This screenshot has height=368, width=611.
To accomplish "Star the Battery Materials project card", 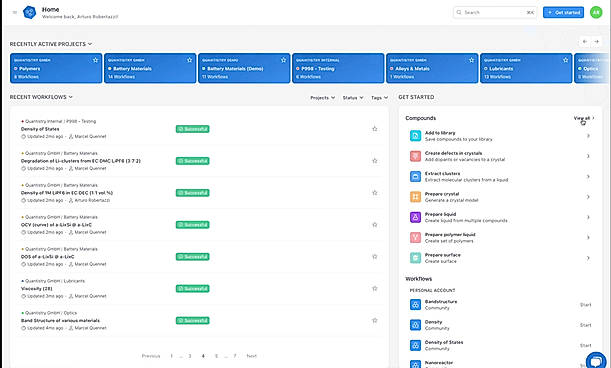I will [189, 60].
